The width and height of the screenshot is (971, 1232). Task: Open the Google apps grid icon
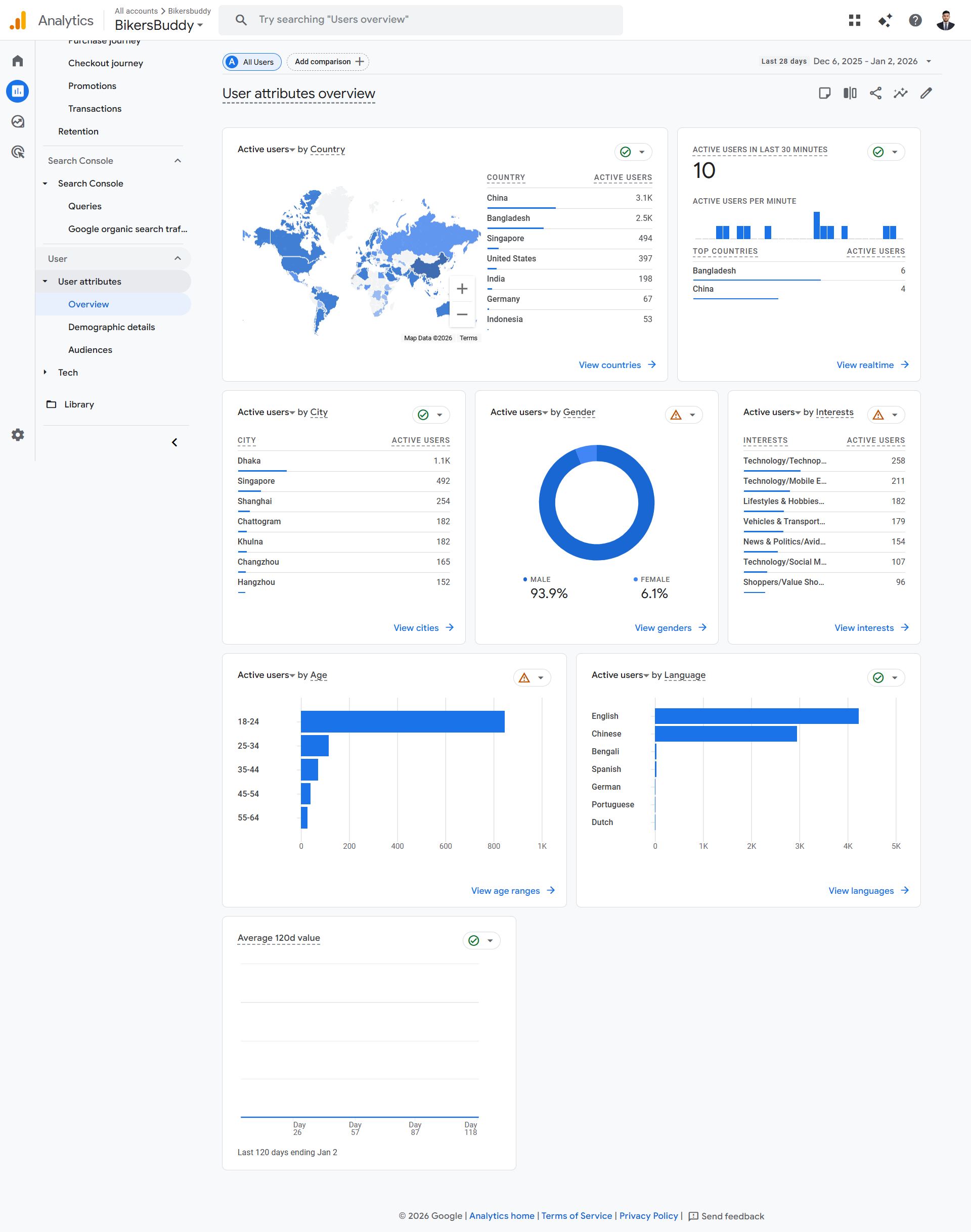pyautogui.click(x=855, y=20)
